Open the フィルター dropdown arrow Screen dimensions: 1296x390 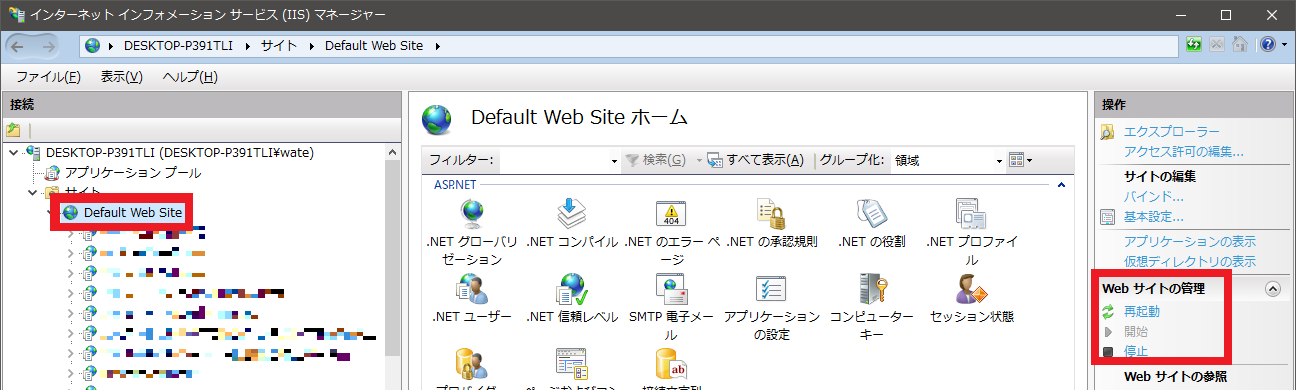click(614, 160)
